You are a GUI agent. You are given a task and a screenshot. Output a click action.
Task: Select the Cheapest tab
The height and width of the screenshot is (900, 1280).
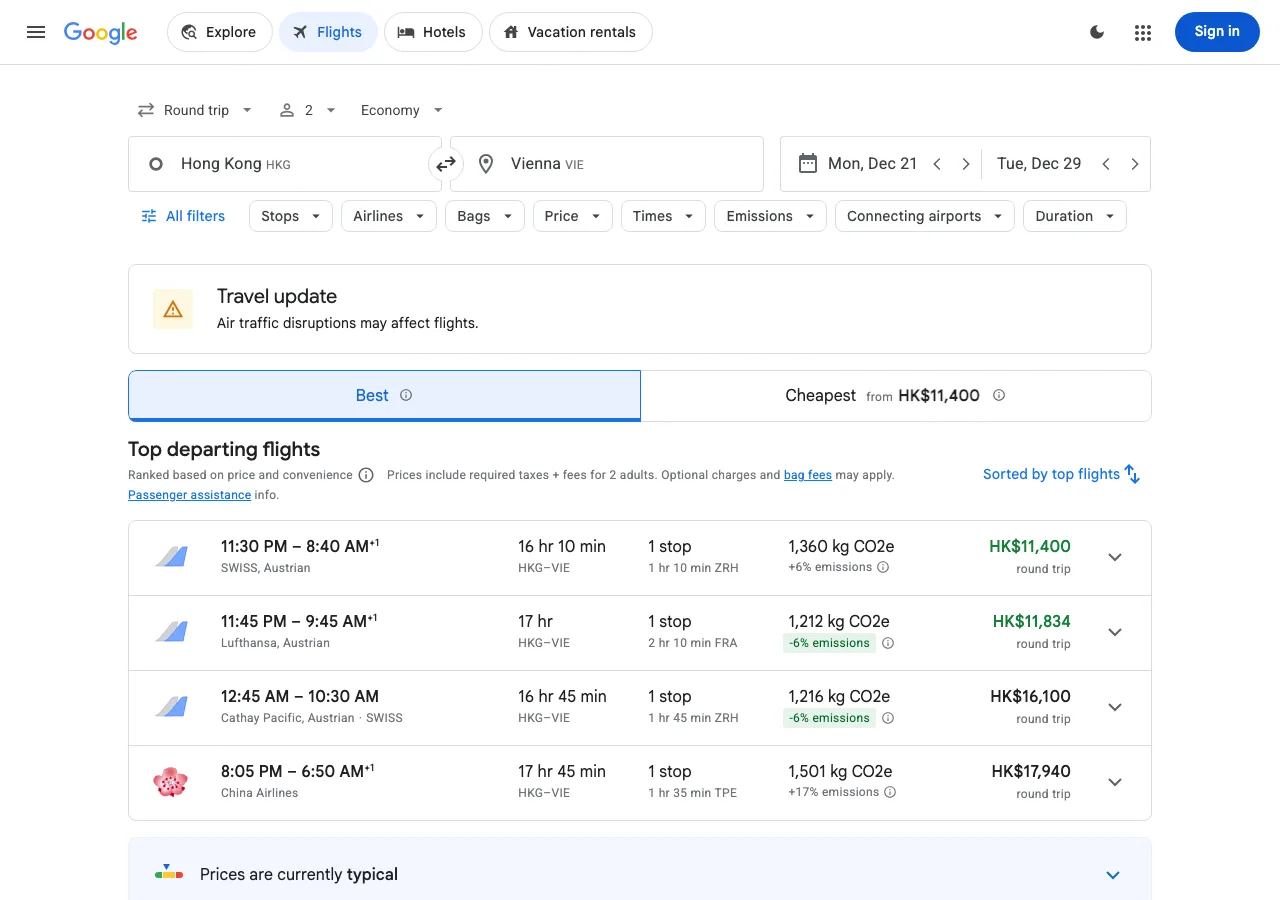pos(896,396)
